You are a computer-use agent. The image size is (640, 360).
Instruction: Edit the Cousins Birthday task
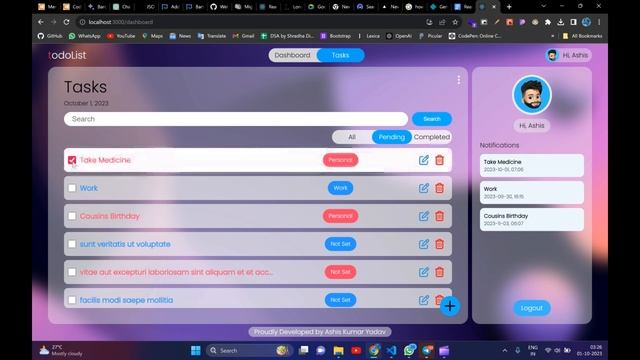[424, 216]
